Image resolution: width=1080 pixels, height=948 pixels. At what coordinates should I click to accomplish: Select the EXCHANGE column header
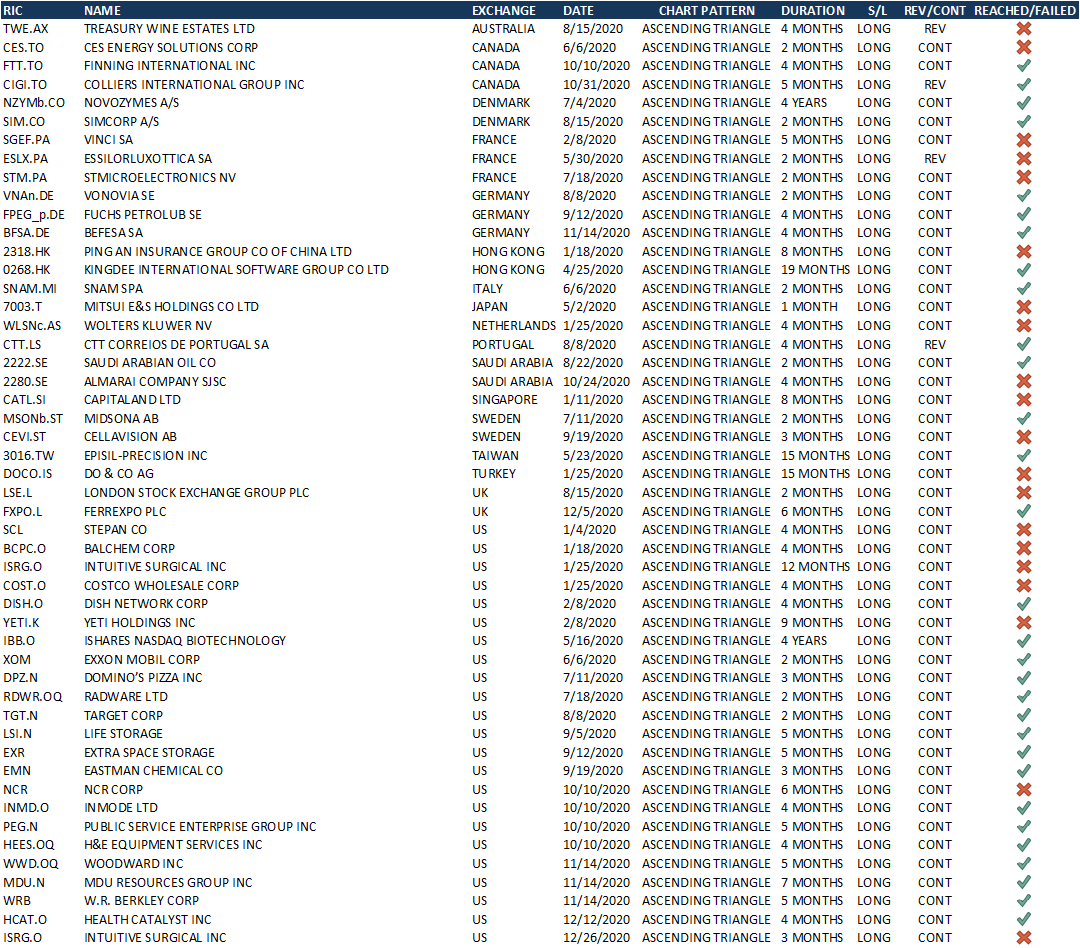[503, 10]
